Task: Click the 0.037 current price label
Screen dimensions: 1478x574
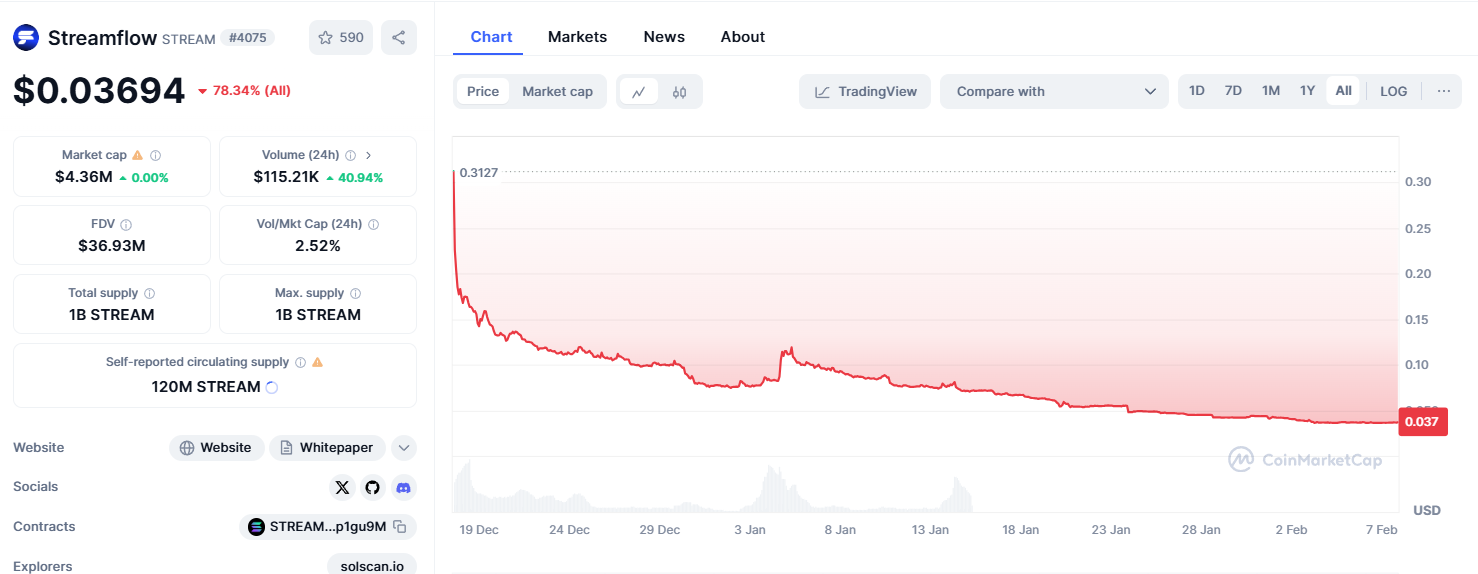Action: pos(1422,422)
